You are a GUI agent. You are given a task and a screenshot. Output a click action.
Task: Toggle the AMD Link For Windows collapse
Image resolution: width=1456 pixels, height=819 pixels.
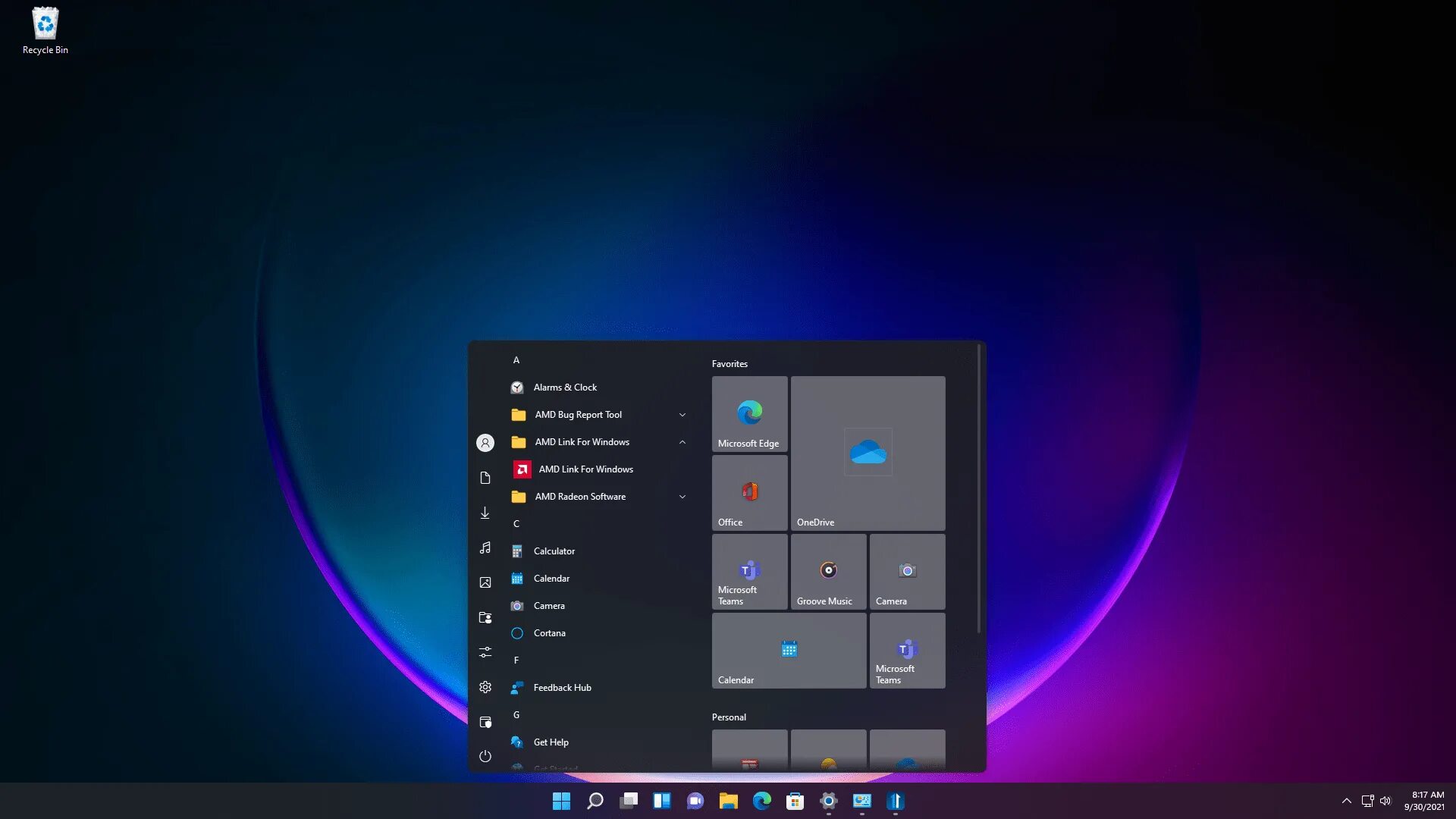point(681,441)
